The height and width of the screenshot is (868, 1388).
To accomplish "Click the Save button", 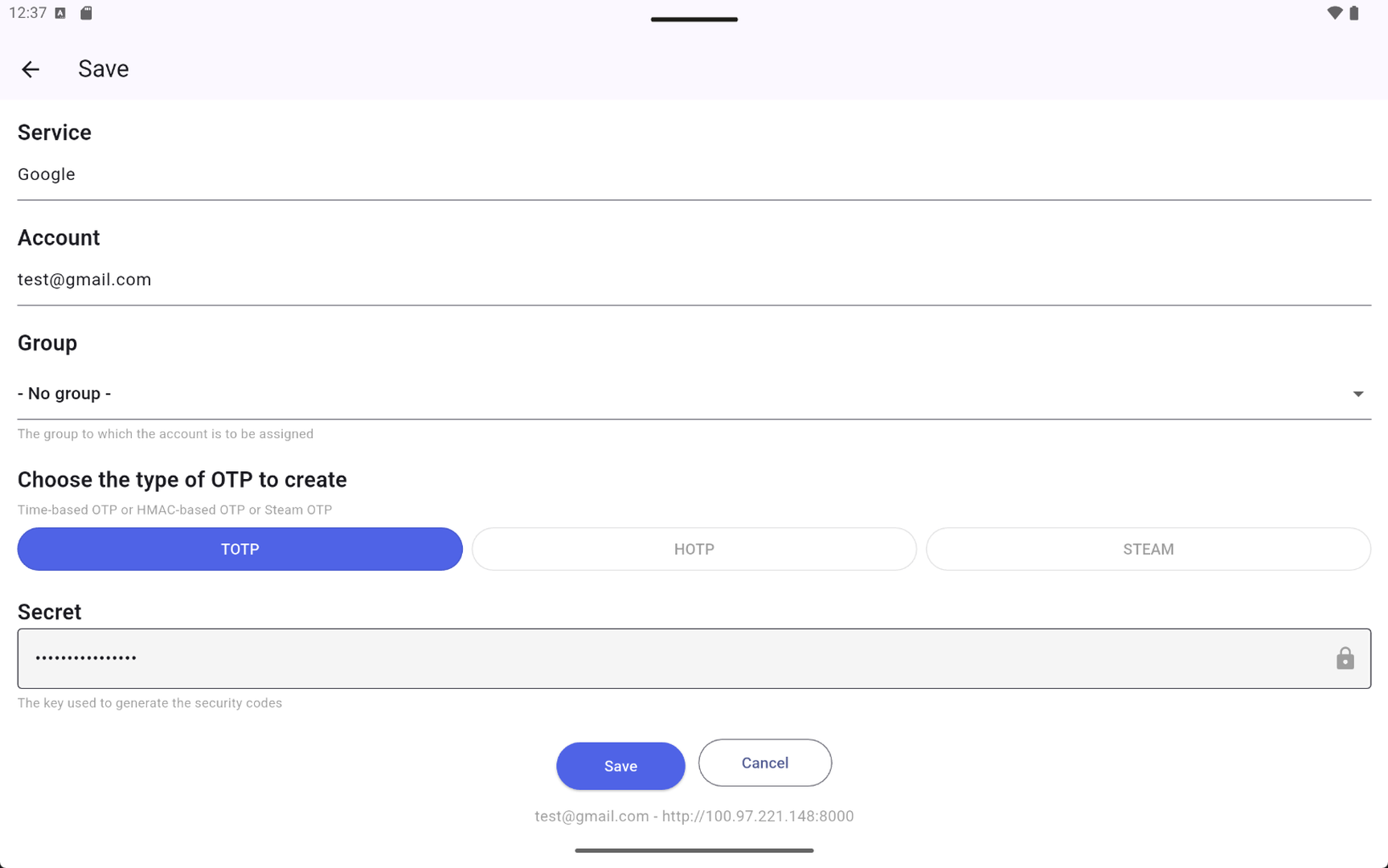I will (x=620, y=766).
